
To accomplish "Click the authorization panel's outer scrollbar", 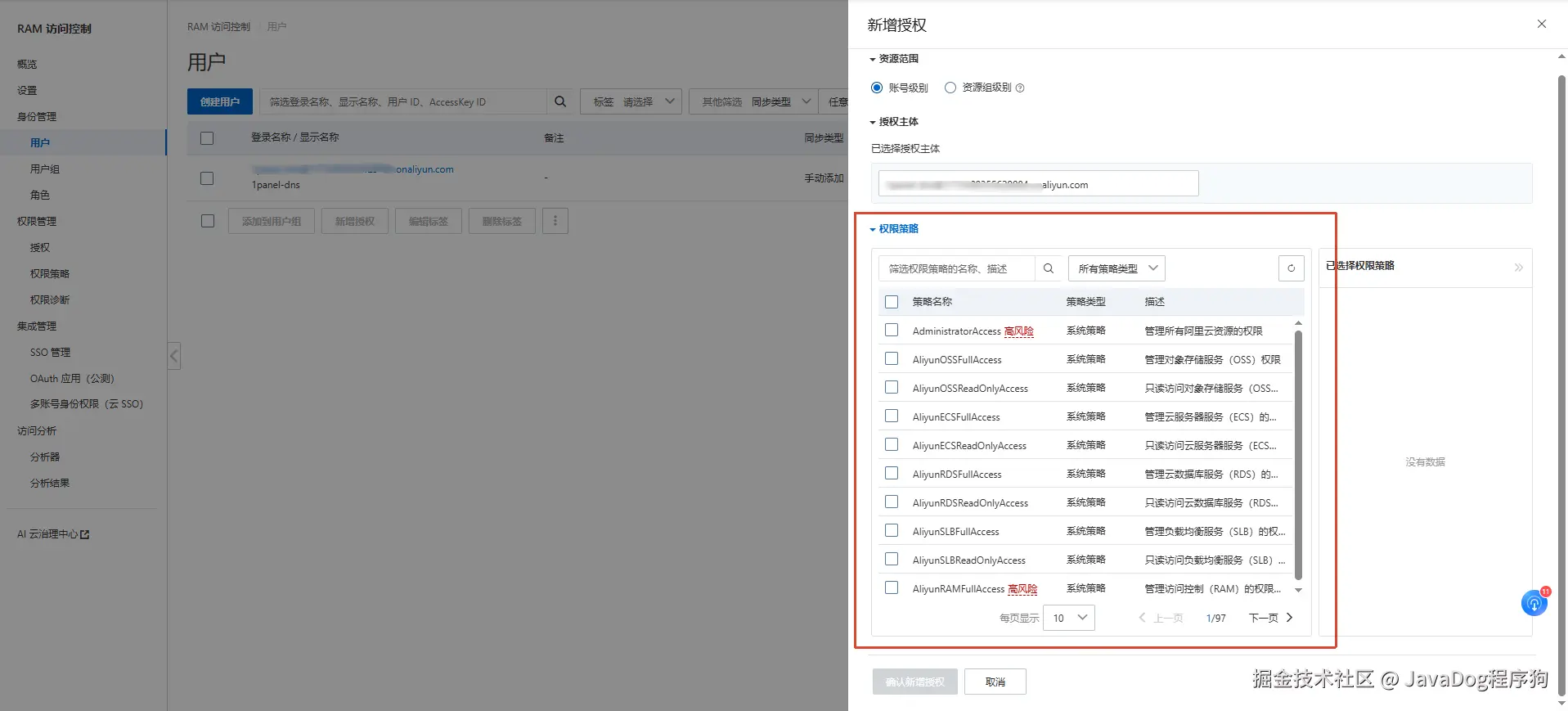I will click(x=1561, y=385).
